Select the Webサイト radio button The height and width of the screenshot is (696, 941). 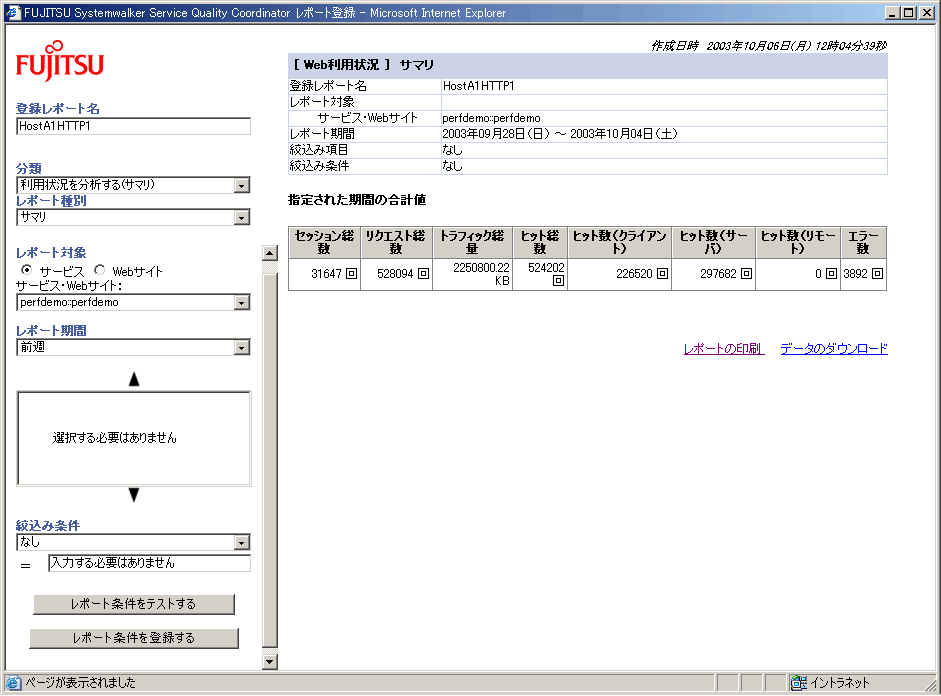(x=100, y=271)
